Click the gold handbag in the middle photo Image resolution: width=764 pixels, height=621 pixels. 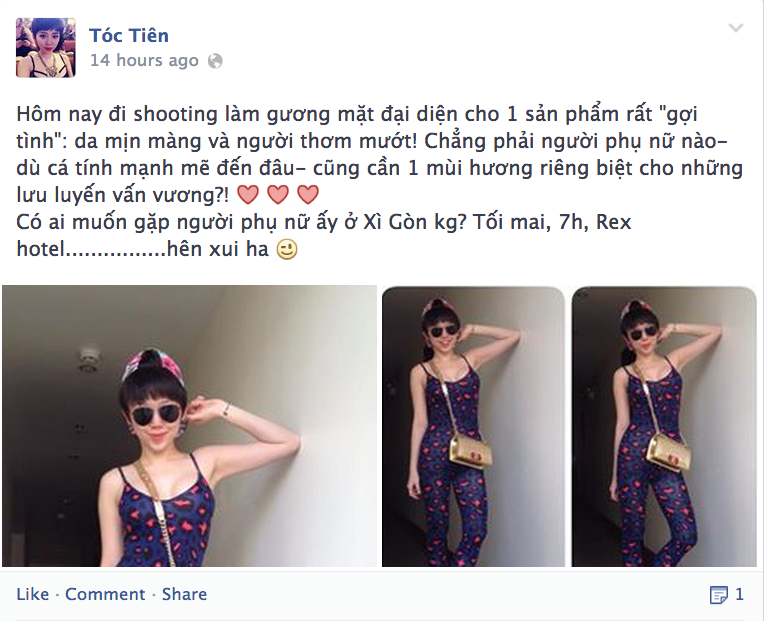tap(469, 451)
